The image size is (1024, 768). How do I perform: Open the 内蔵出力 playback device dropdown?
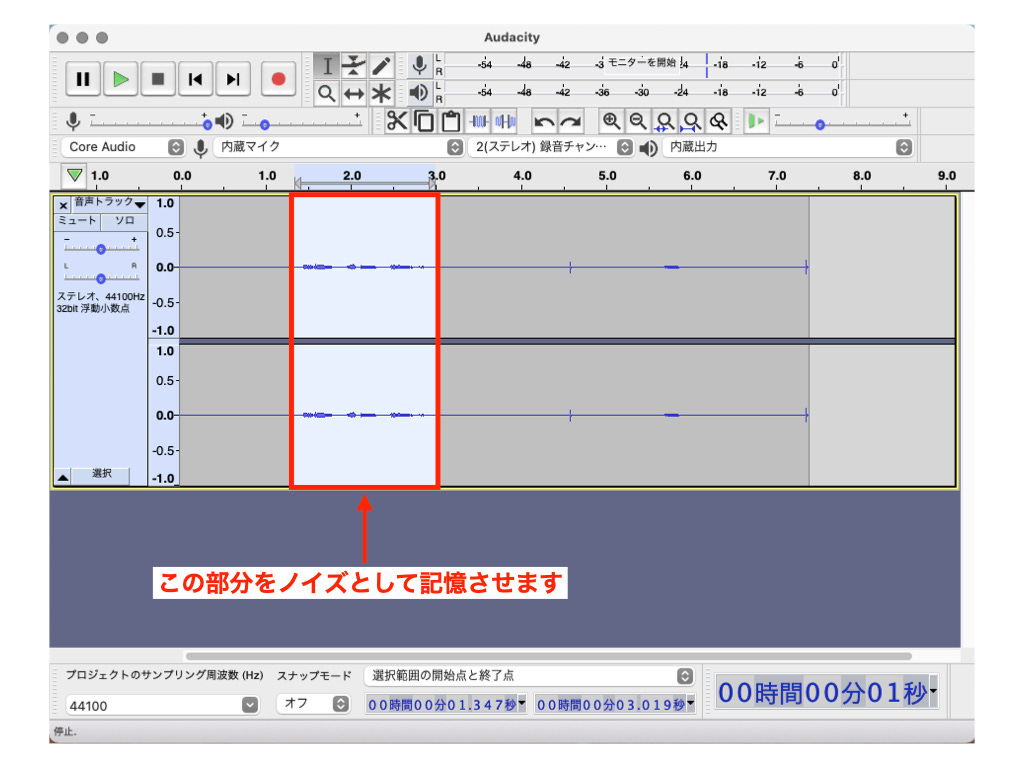(x=788, y=147)
